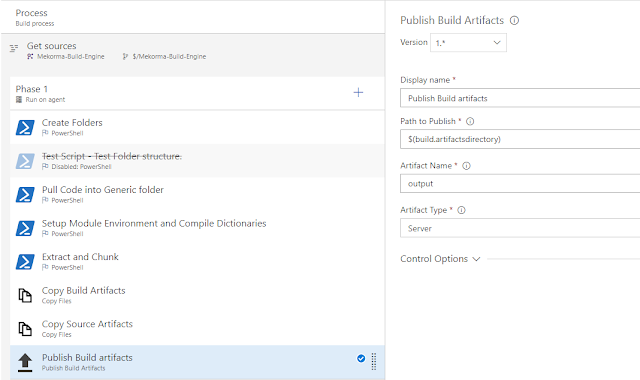The height and width of the screenshot is (380, 640).
Task: Toggle the blue checkmark on Publish Build artifacts
Action: click(x=361, y=358)
